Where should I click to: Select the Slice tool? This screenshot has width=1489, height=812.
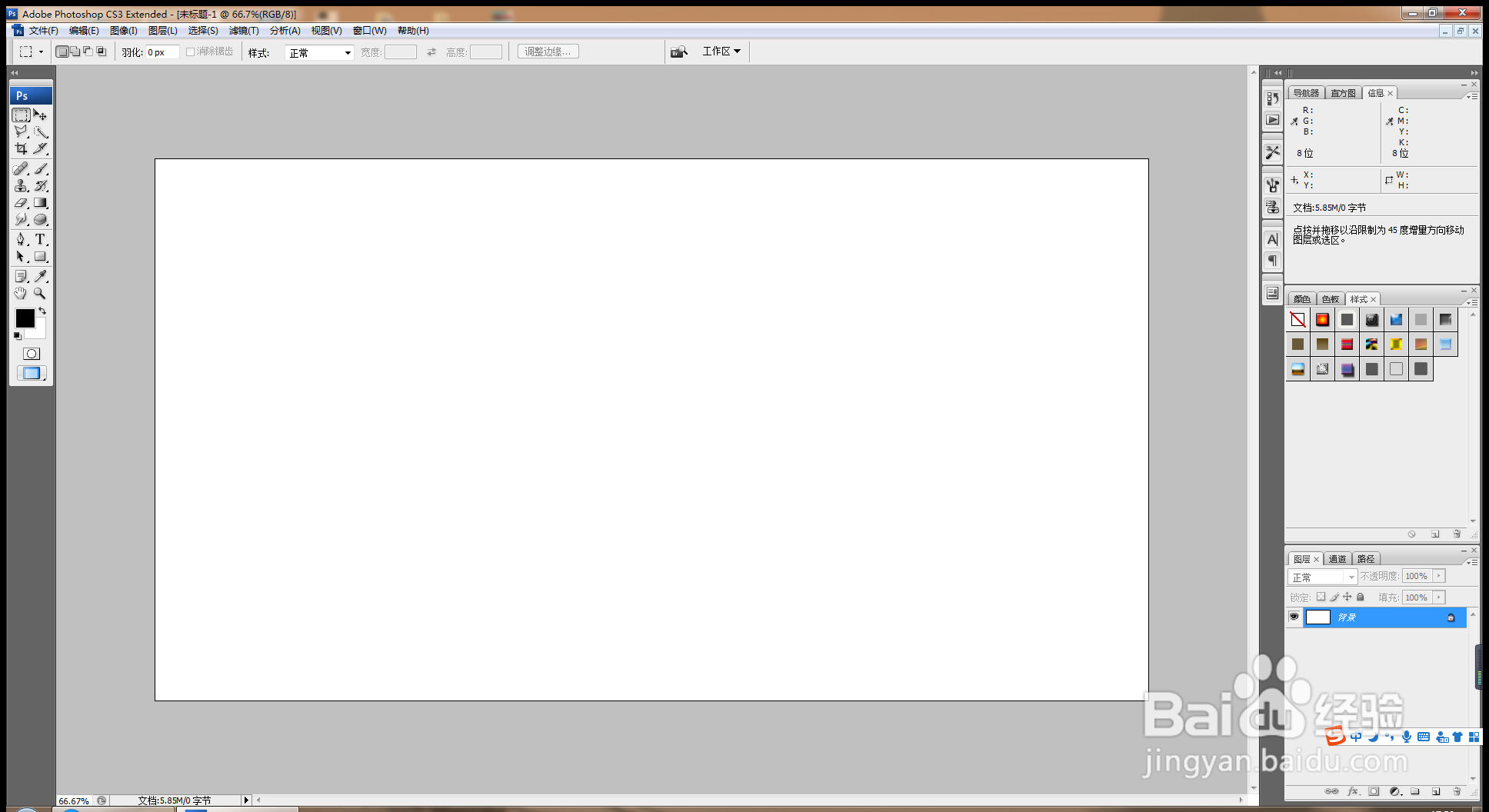[41, 148]
